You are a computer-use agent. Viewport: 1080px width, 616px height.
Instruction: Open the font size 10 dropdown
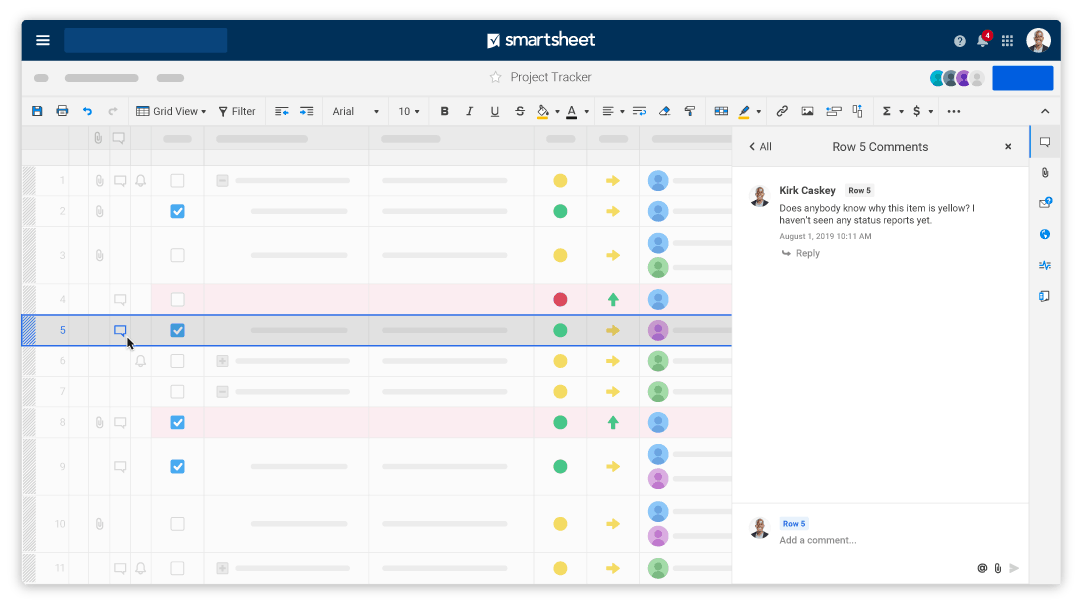click(409, 111)
